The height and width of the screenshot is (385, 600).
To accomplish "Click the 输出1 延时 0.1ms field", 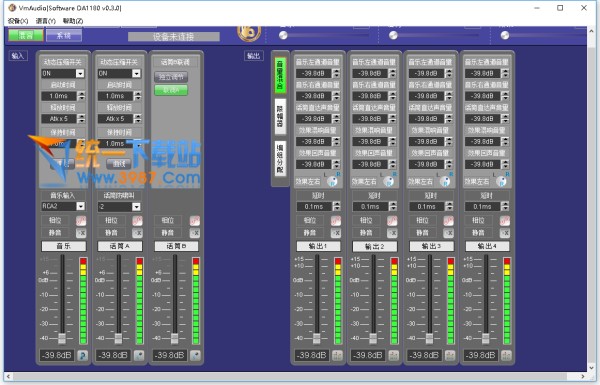I will pos(314,207).
